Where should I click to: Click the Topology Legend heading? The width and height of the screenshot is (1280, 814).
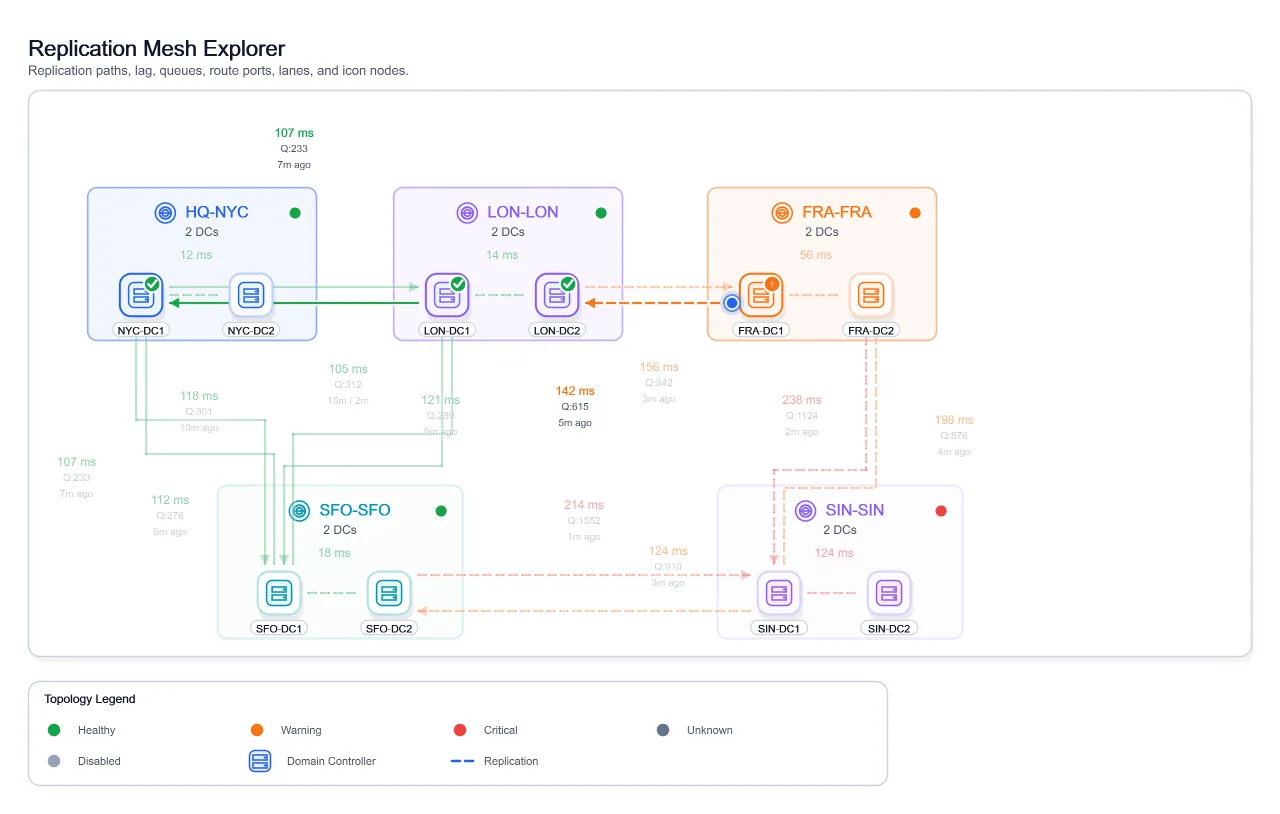pyautogui.click(x=90, y=699)
